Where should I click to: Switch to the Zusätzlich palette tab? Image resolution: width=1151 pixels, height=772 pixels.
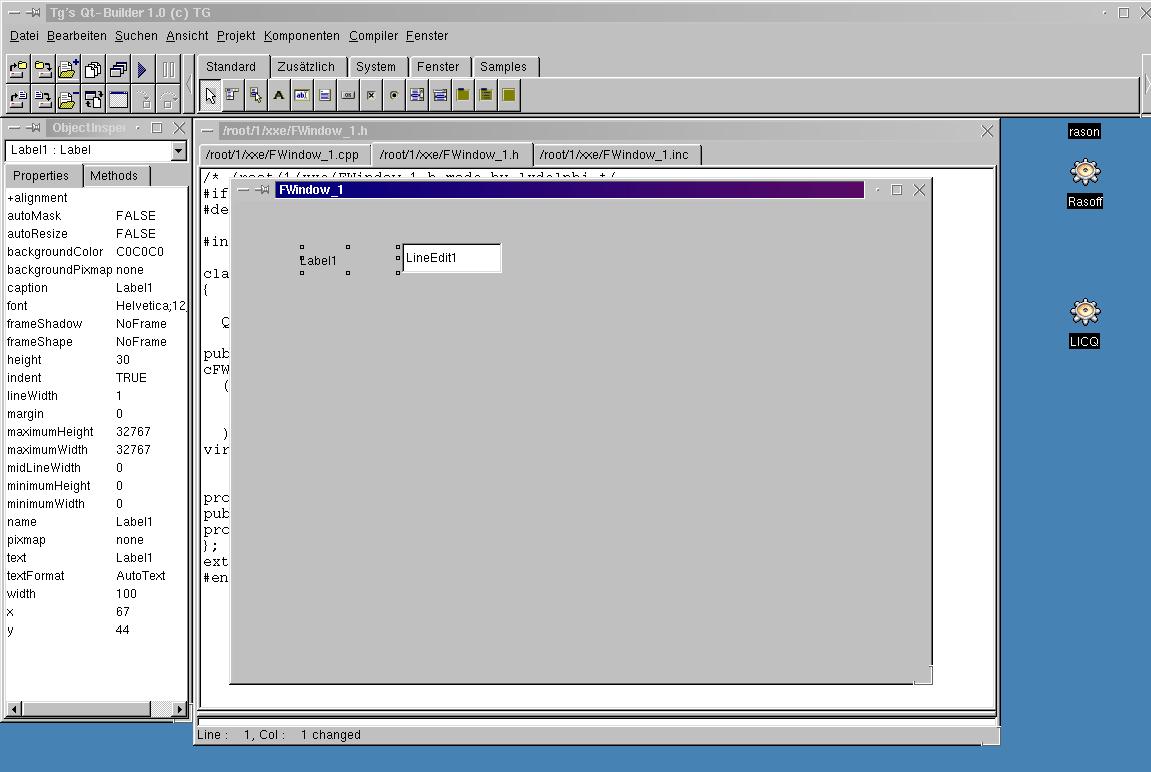(306, 67)
